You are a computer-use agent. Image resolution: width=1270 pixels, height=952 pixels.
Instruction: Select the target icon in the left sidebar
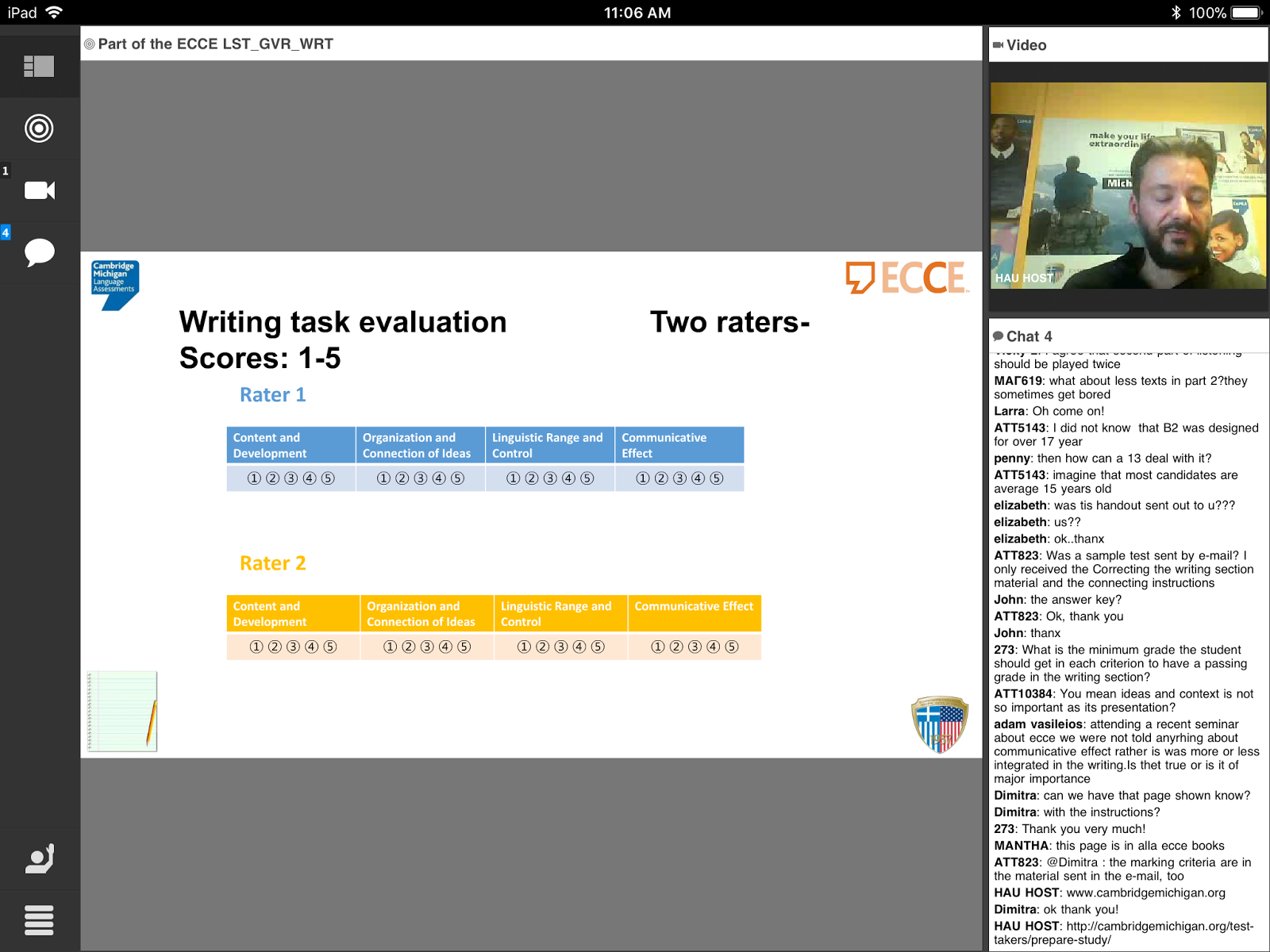pyautogui.click(x=40, y=128)
